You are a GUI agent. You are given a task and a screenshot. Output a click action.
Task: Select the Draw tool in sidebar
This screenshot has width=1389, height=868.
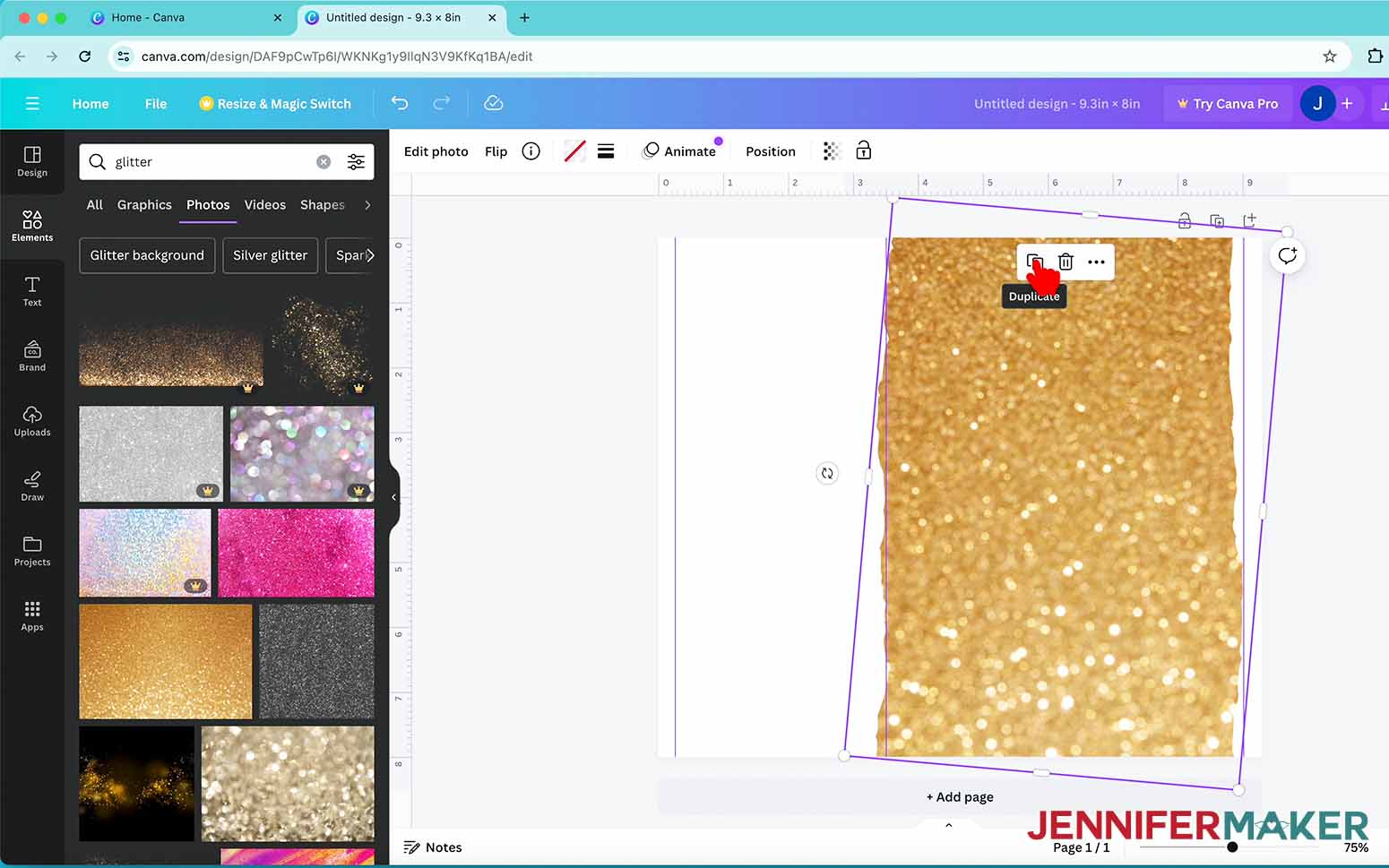point(32,486)
